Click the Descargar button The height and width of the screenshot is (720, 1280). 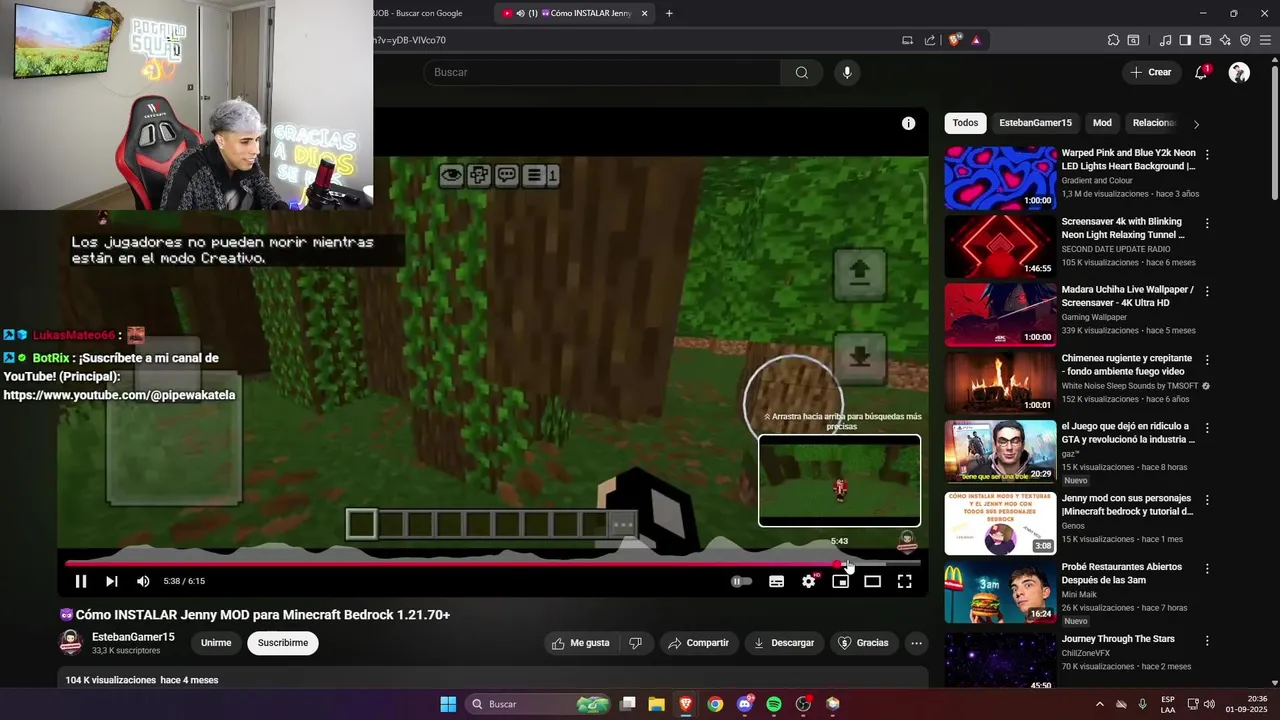click(x=784, y=643)
